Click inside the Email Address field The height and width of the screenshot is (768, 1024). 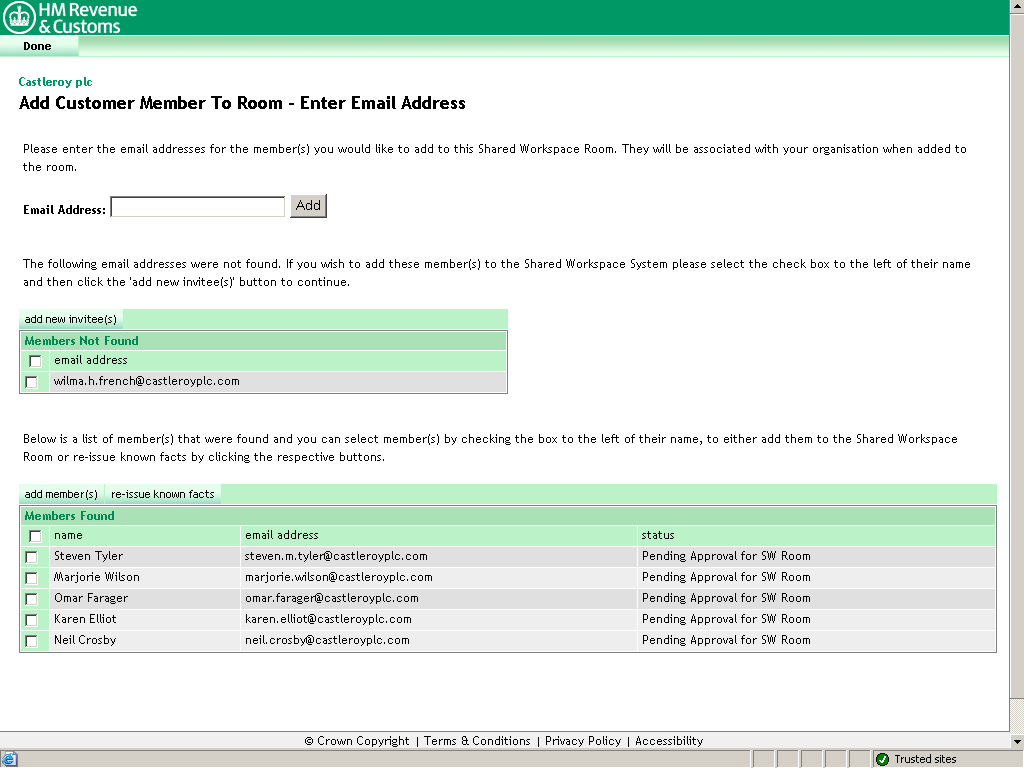tap(196, 206)
